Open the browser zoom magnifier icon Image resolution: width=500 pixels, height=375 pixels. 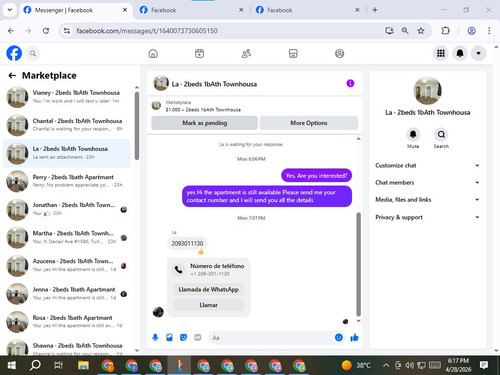pos(405,31)
